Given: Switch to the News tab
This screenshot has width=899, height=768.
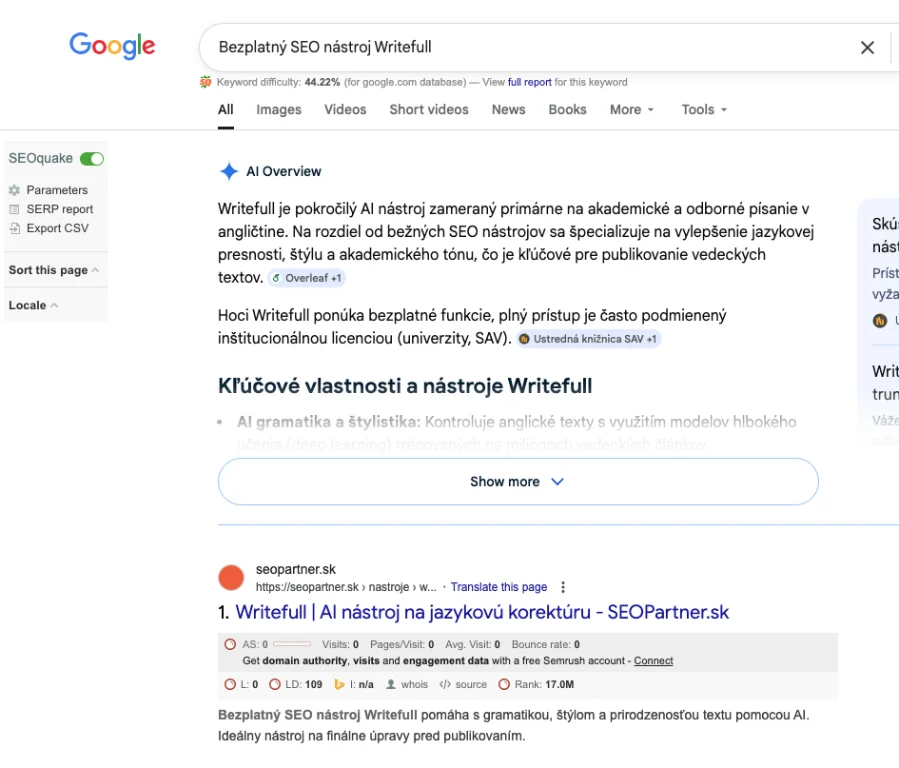Looking at the screenshot, I should [x=508, y=110].
